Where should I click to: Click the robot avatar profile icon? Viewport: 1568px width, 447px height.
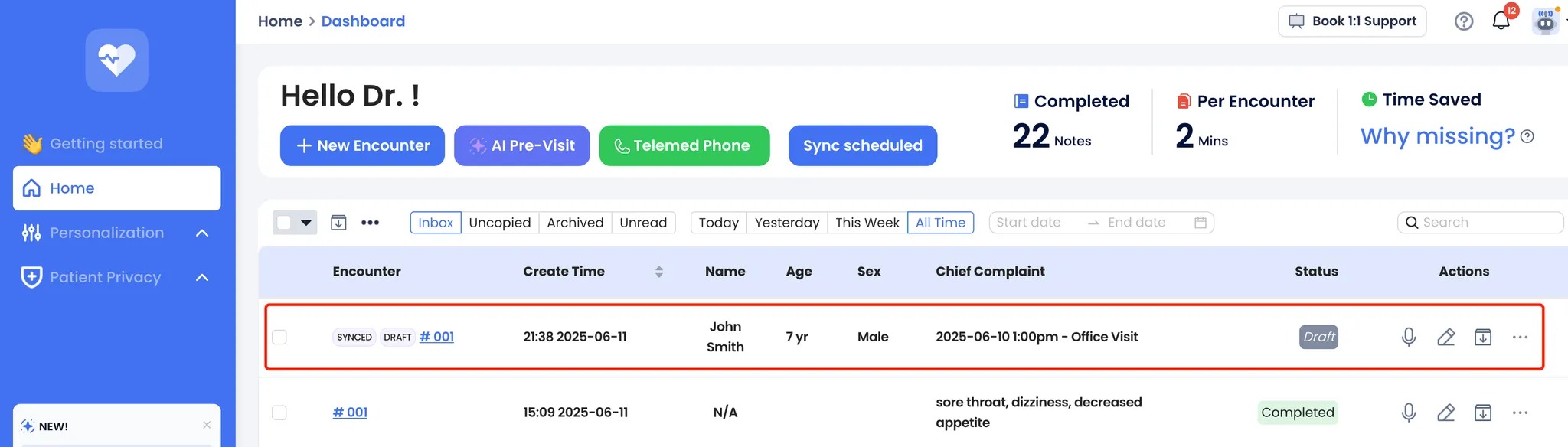1546,21
